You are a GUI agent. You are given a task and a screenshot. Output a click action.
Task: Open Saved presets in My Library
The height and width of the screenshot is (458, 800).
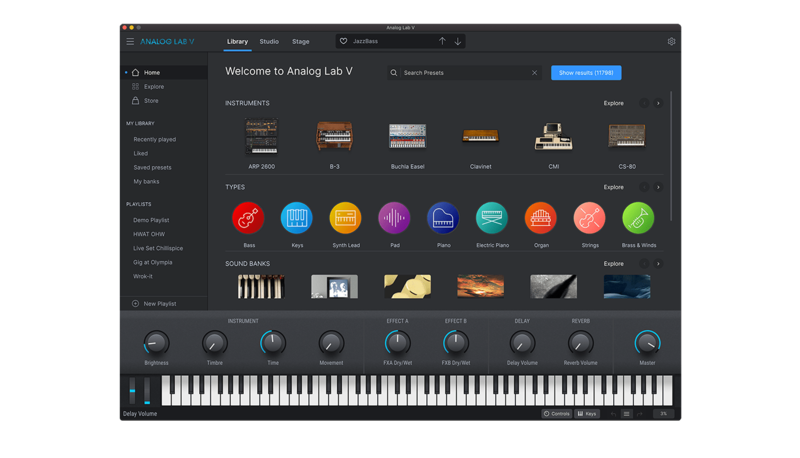[153, 167]
